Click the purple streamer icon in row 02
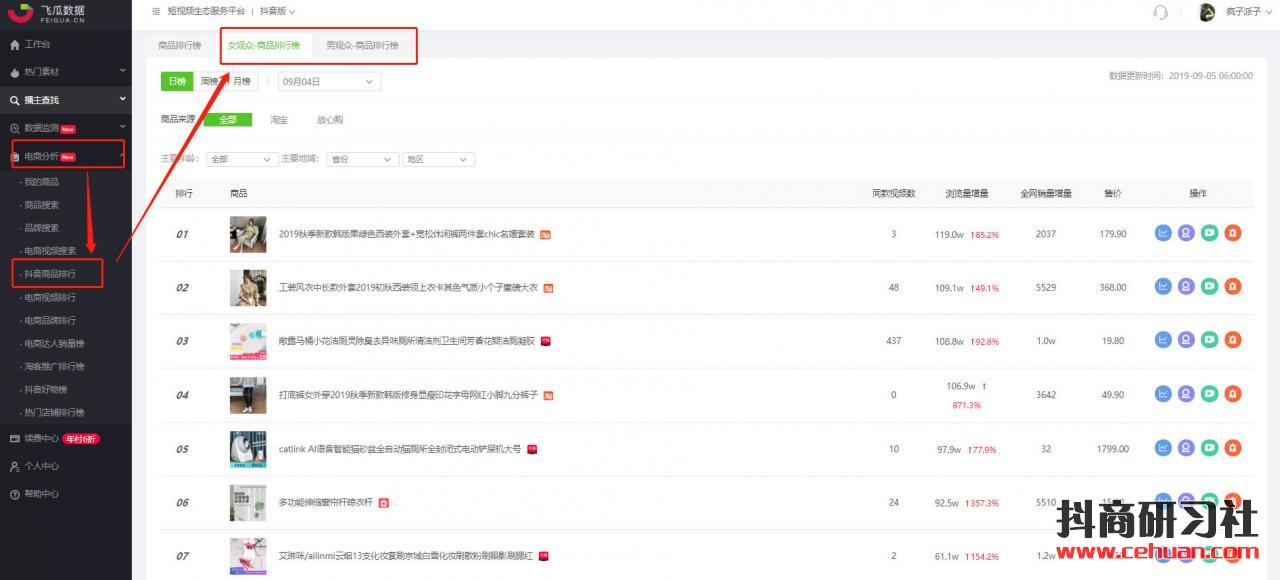This screenshot has width=1280, height=580. [1186, 287]
